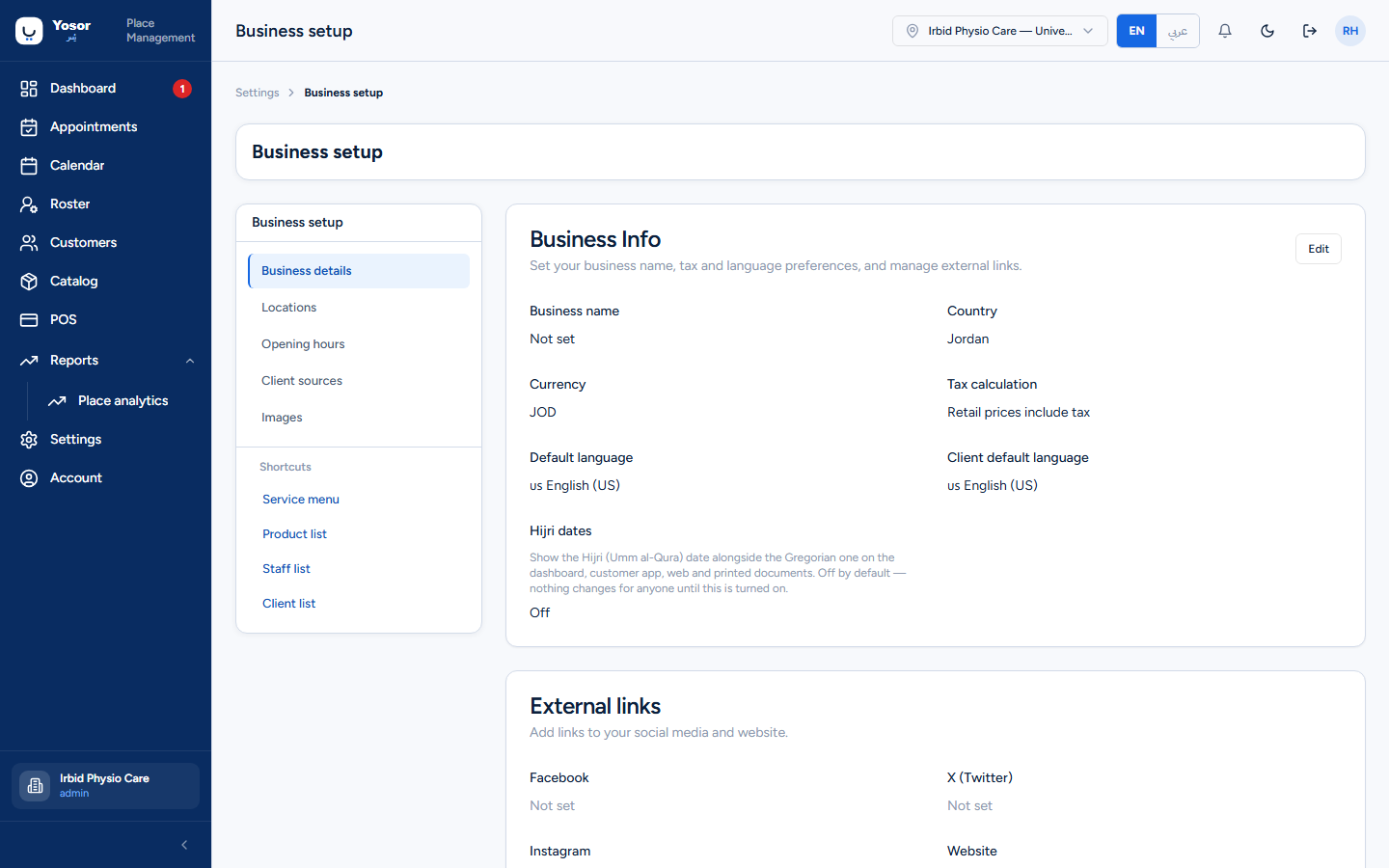Click the breadcrumb chevron separator
Screen dimensions: 1389x868
(x=291, y=93)
